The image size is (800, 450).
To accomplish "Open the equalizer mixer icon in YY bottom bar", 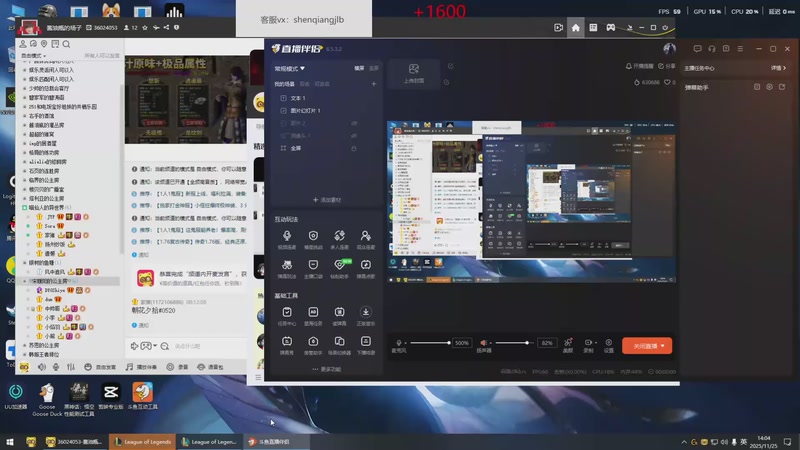I will point(70,367).
